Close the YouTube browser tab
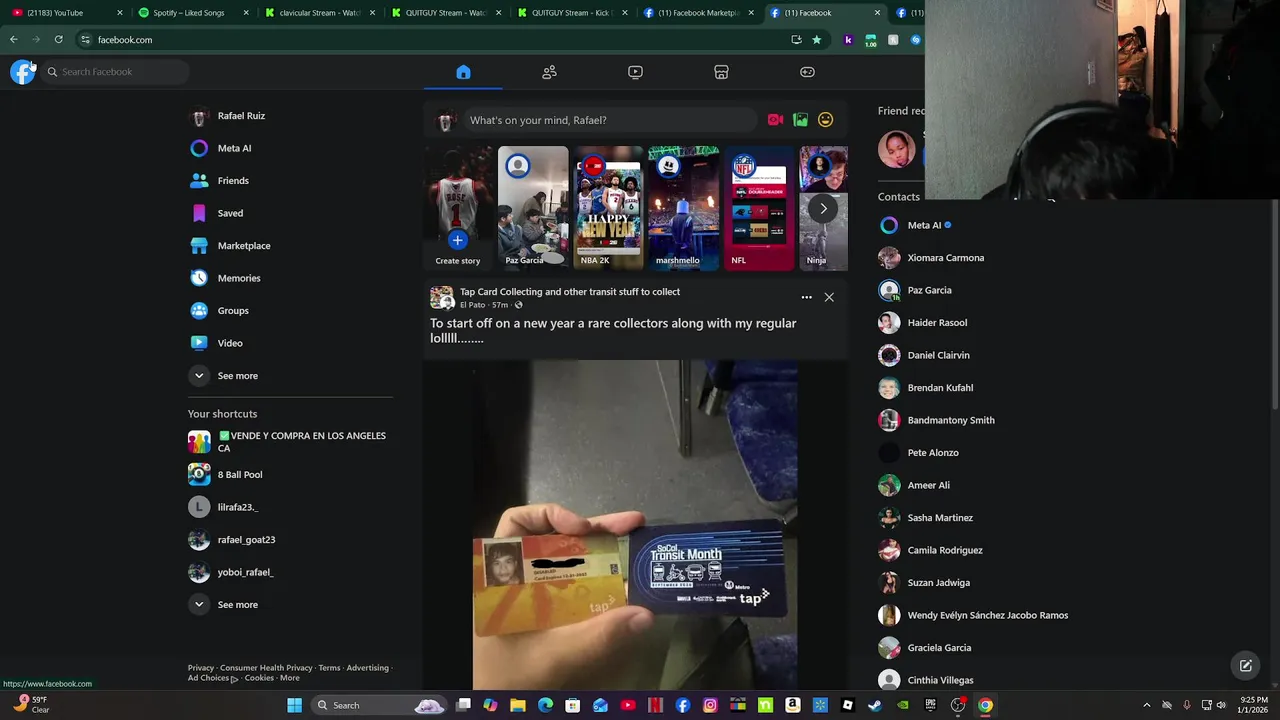1280x720 pixels. [120, 13]
